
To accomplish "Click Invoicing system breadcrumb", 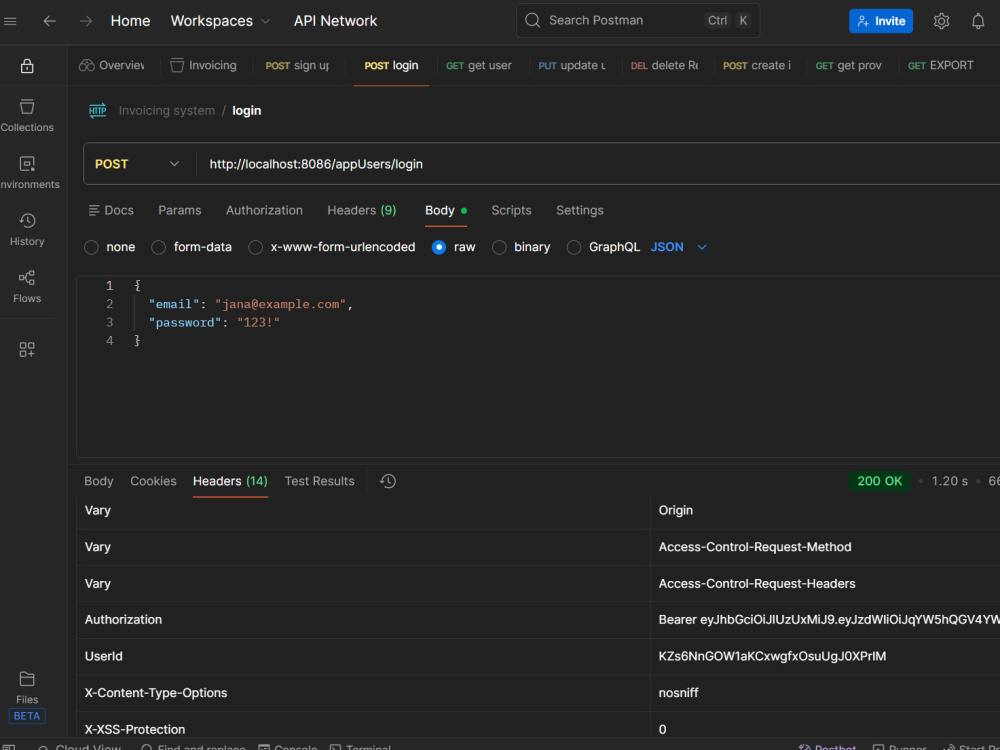I will click(x=166, y=110).
